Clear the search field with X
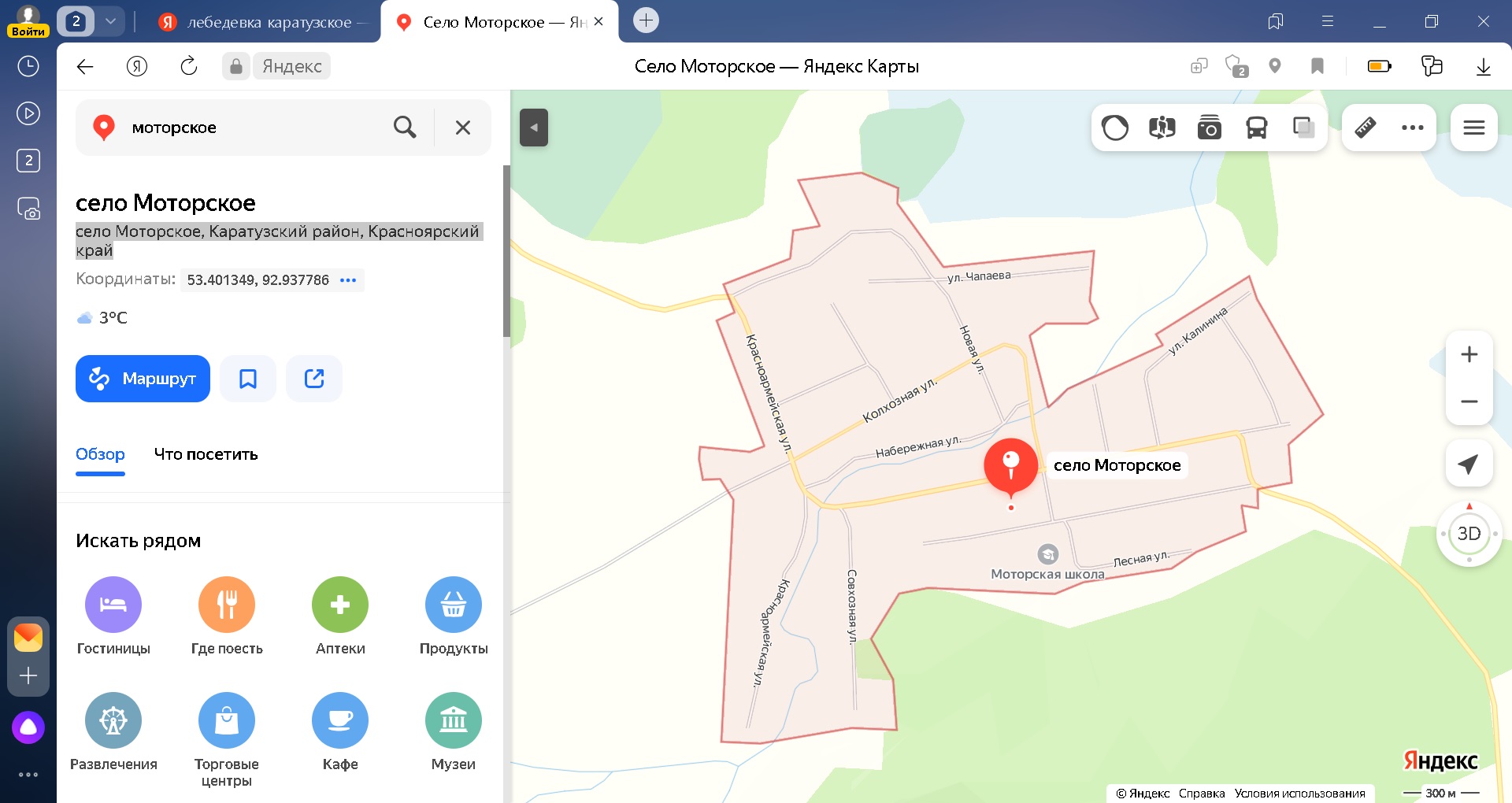The image size is (1512, 803). 463,127
